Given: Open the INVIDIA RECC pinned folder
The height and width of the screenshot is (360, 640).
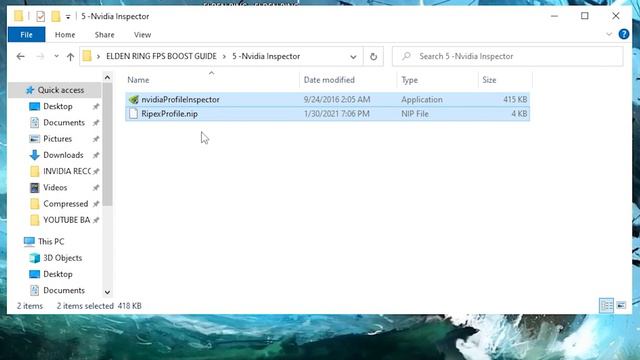Looking at the screenshot, I should [x=67, y=171].
